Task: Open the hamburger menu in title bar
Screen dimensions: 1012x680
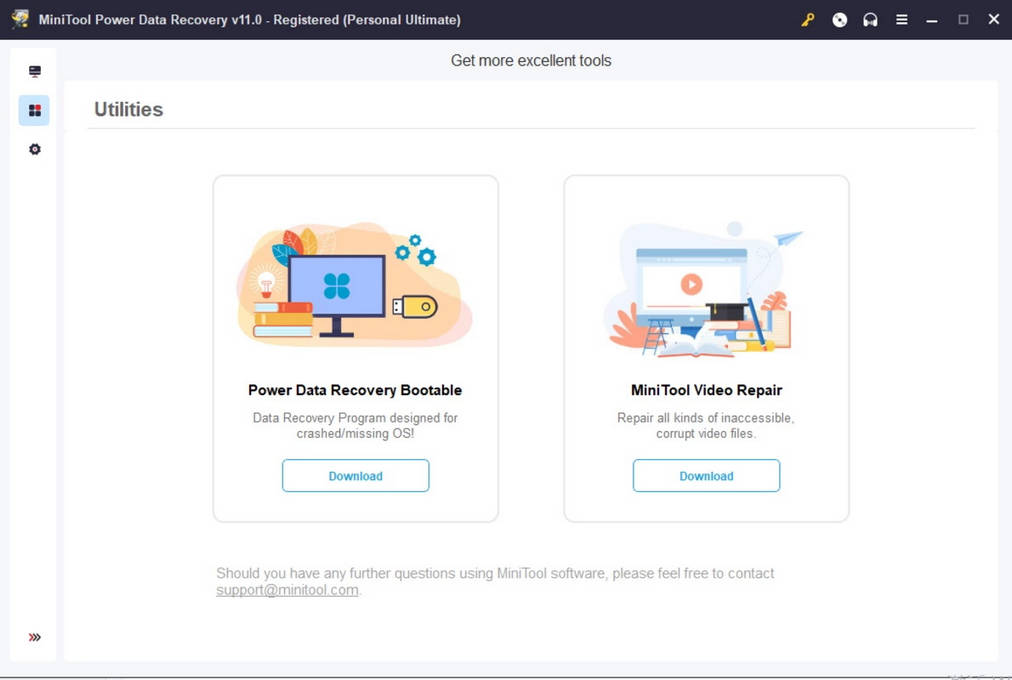Action: (901, 20)
